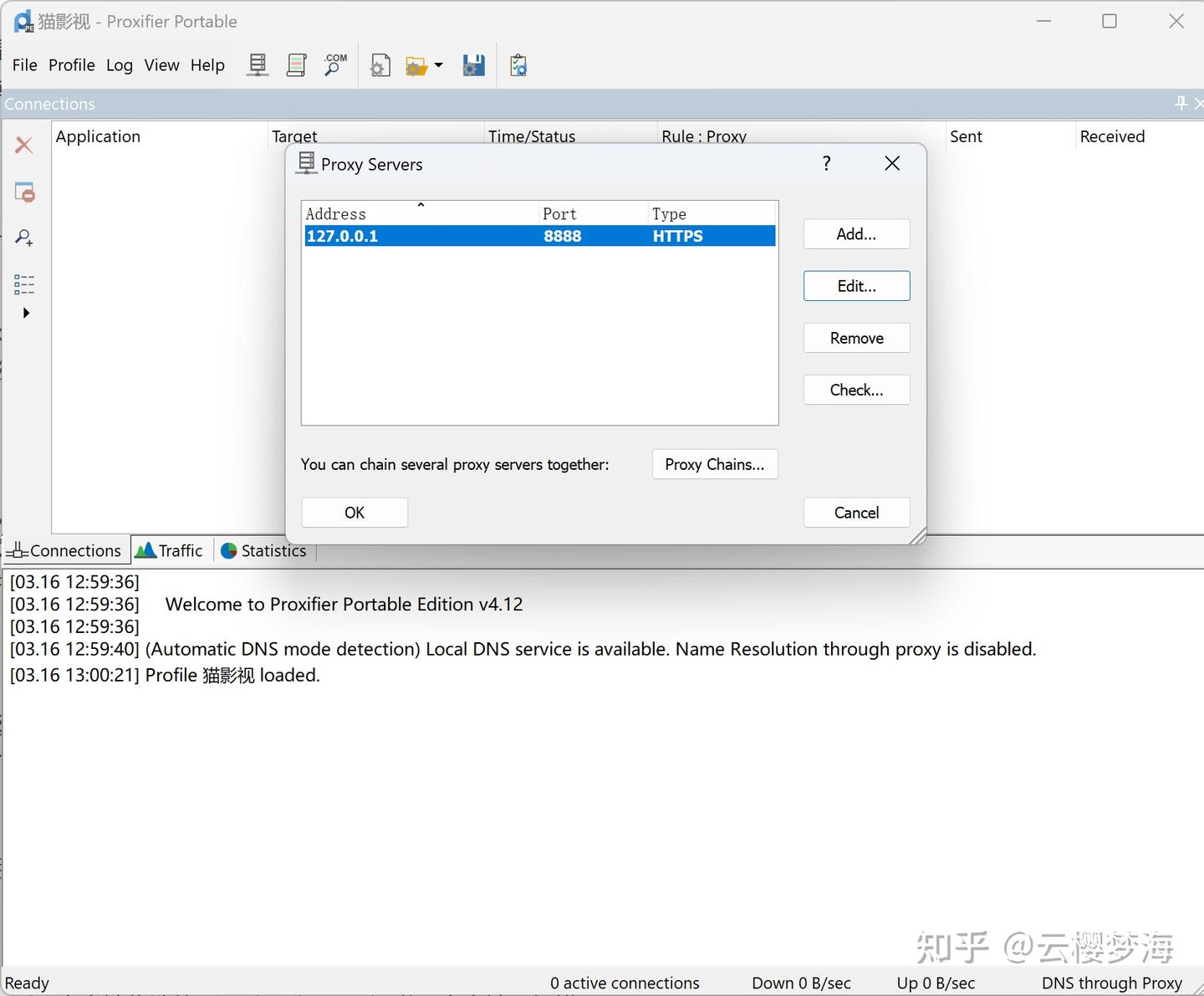The height and width of the screenshot is (996, 1204).
Task: Expand the sidebar black arrow
Action: 26,313
